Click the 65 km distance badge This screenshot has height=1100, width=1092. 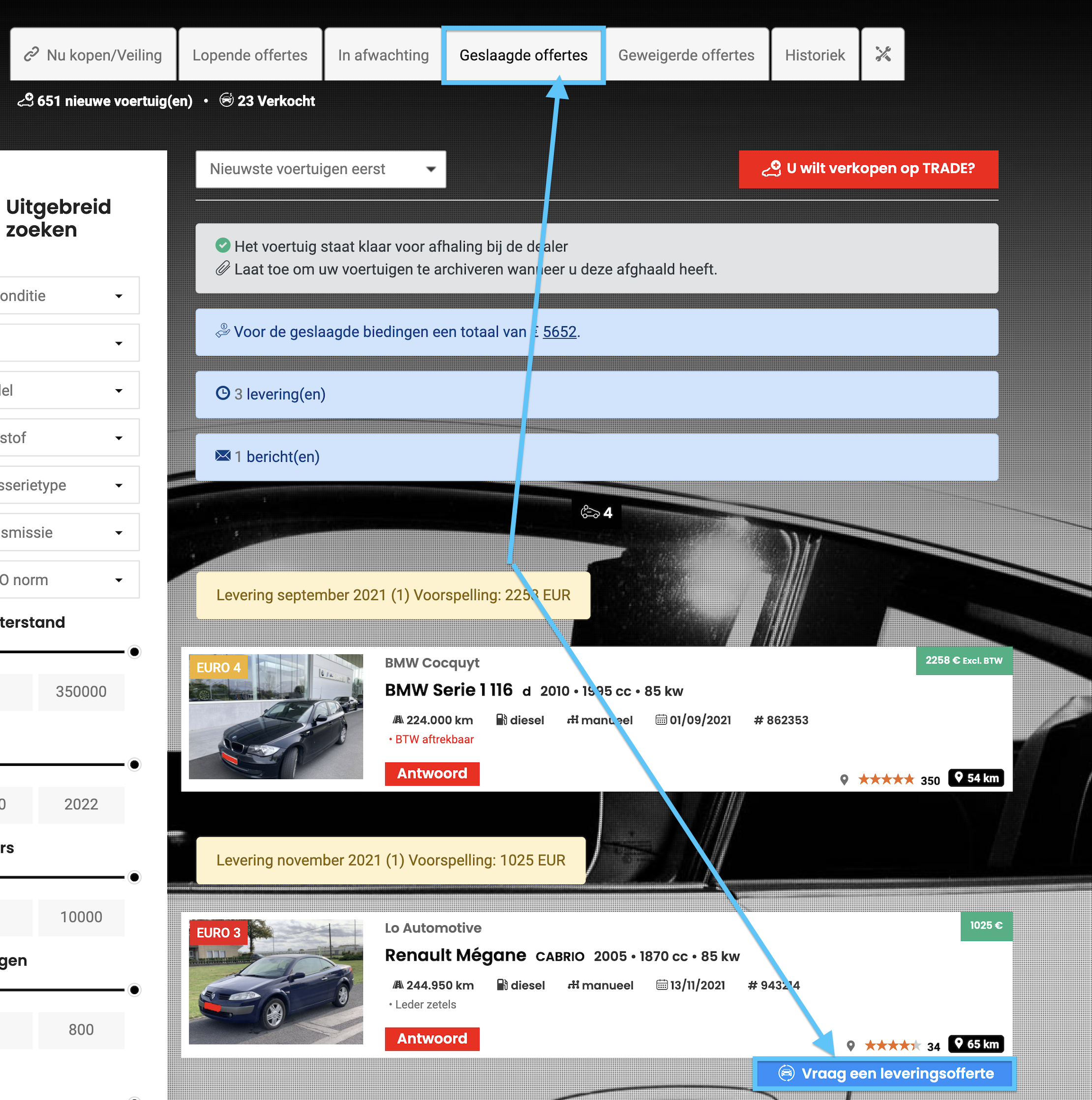tap(976, 1043)
